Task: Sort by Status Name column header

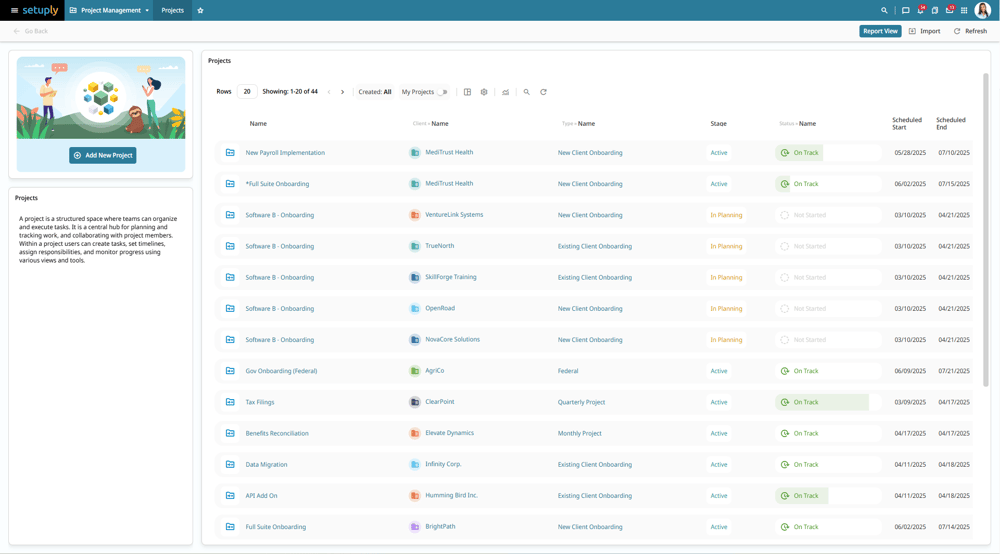Action: (x=797, y=124)
